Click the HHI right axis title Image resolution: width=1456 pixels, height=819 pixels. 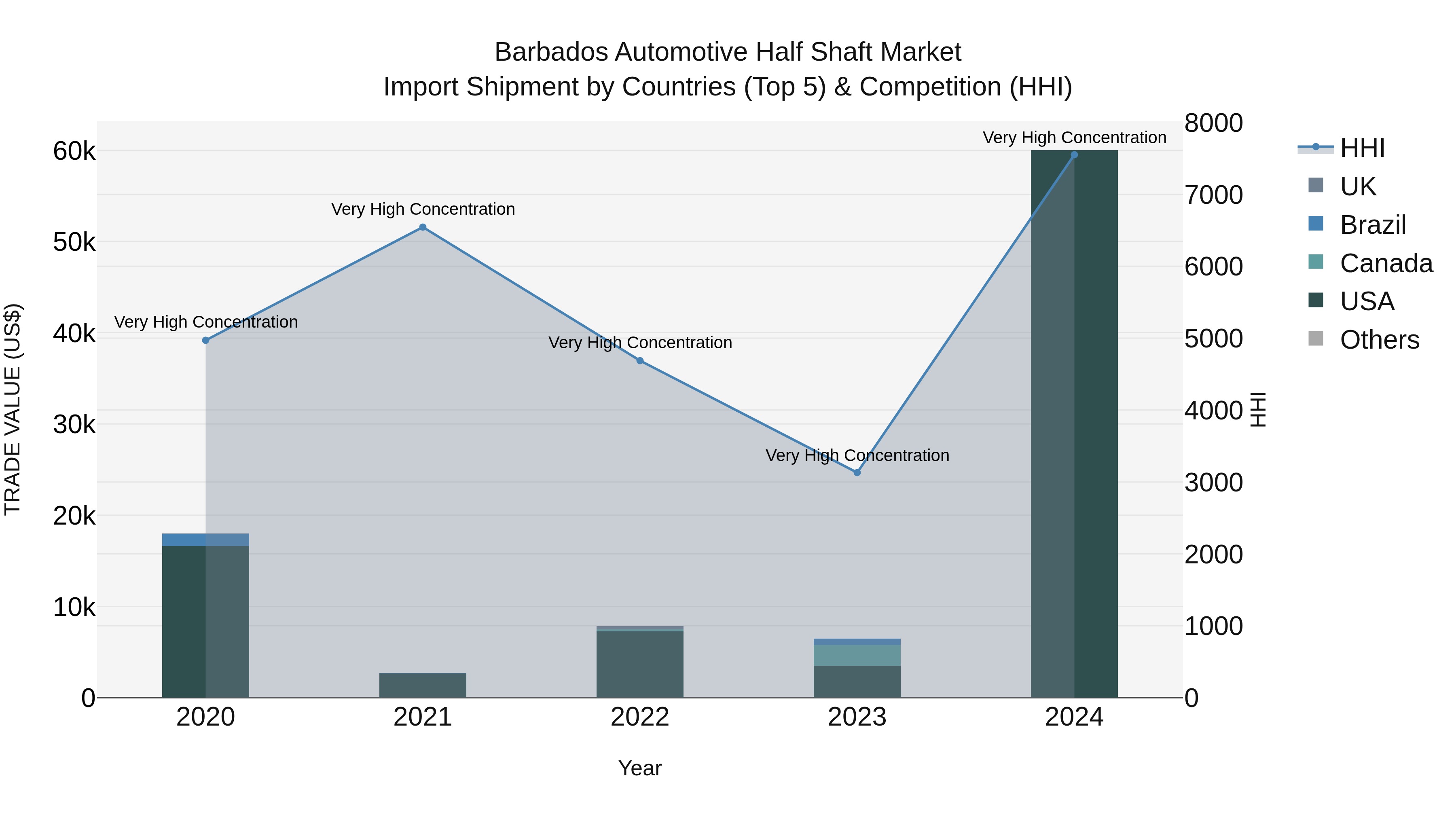(x=1258, y=409)
